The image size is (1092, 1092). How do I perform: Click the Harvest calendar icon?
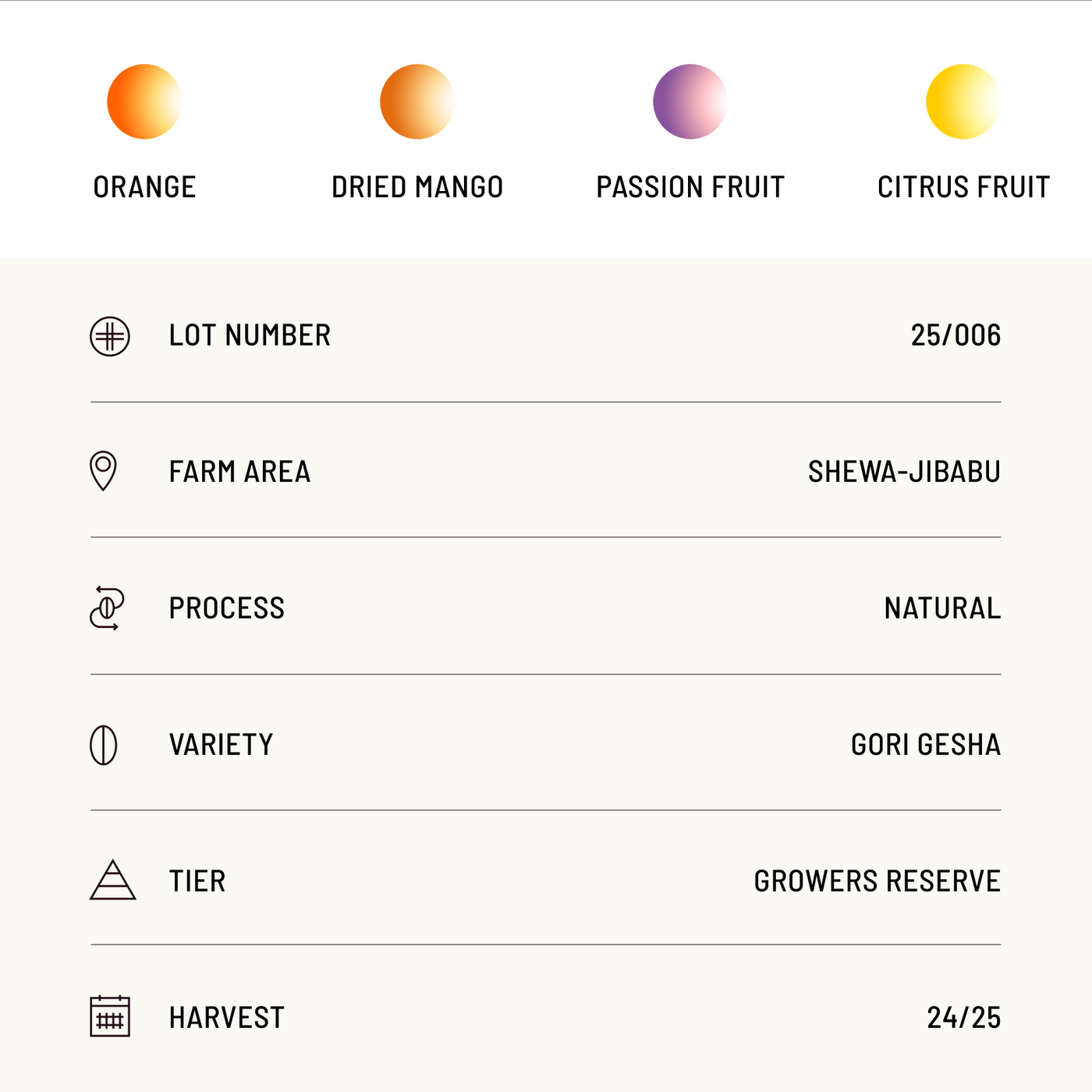click(110, 1016)
